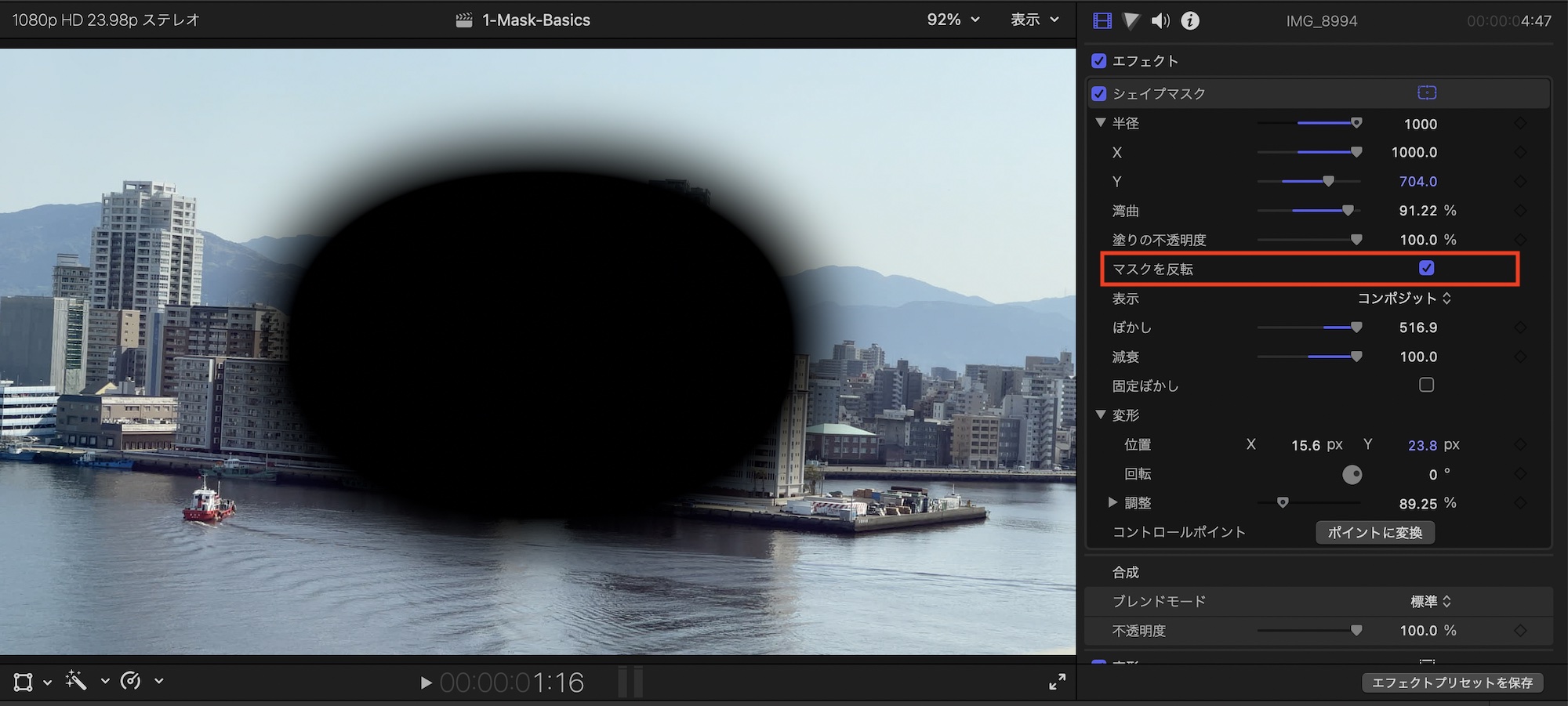
Task: Click the 位置 X value 15.6
Action: pos(1306,445)
